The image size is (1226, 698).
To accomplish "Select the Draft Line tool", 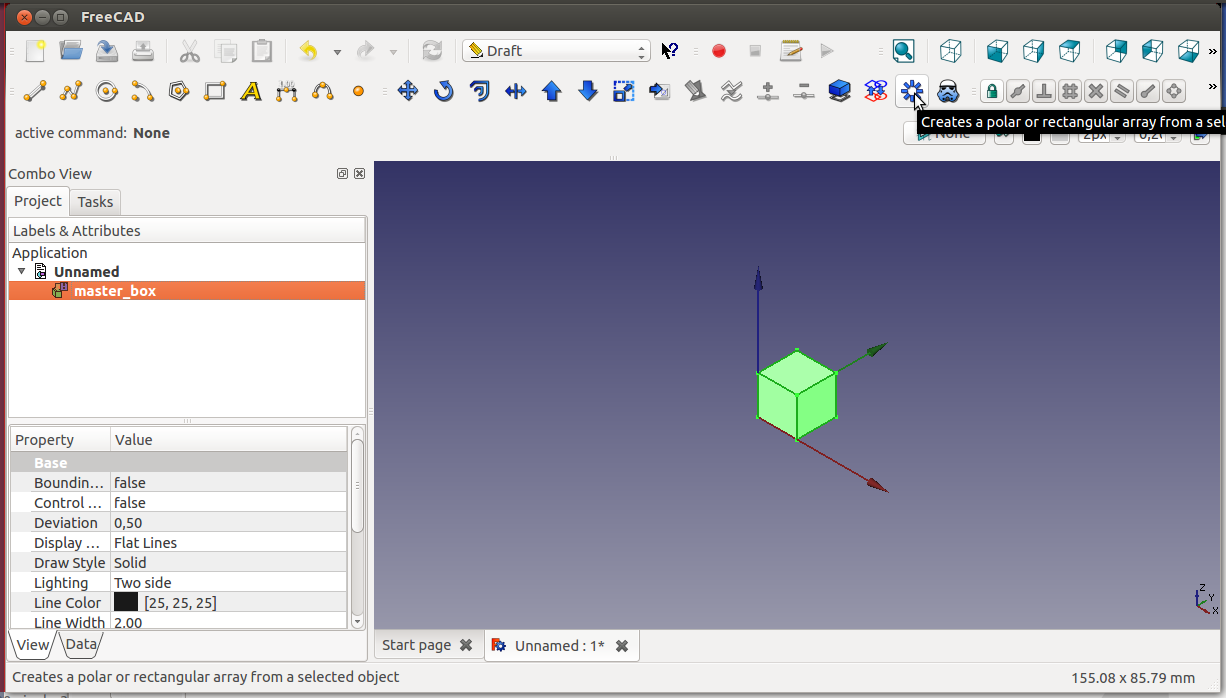I will coord(35,92).
